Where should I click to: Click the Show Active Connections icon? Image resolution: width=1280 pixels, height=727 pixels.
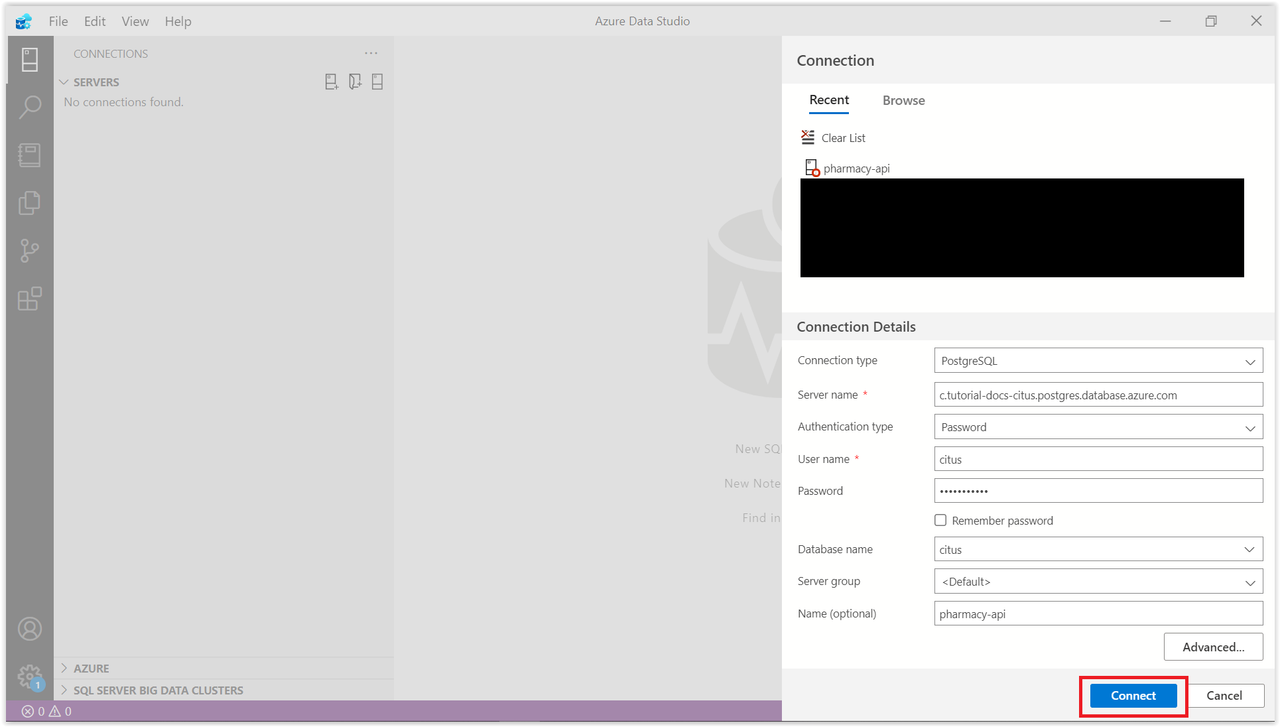[x=378, y=82]
